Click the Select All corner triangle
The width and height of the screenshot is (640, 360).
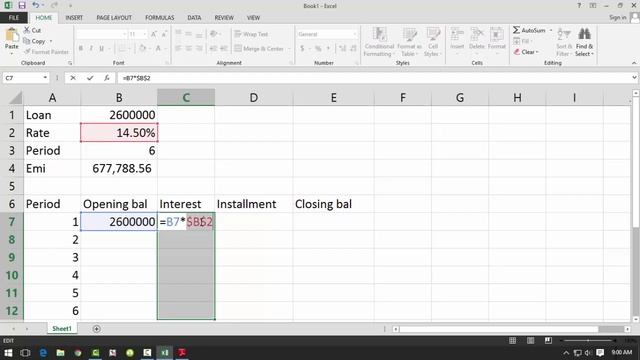(16, 98)
